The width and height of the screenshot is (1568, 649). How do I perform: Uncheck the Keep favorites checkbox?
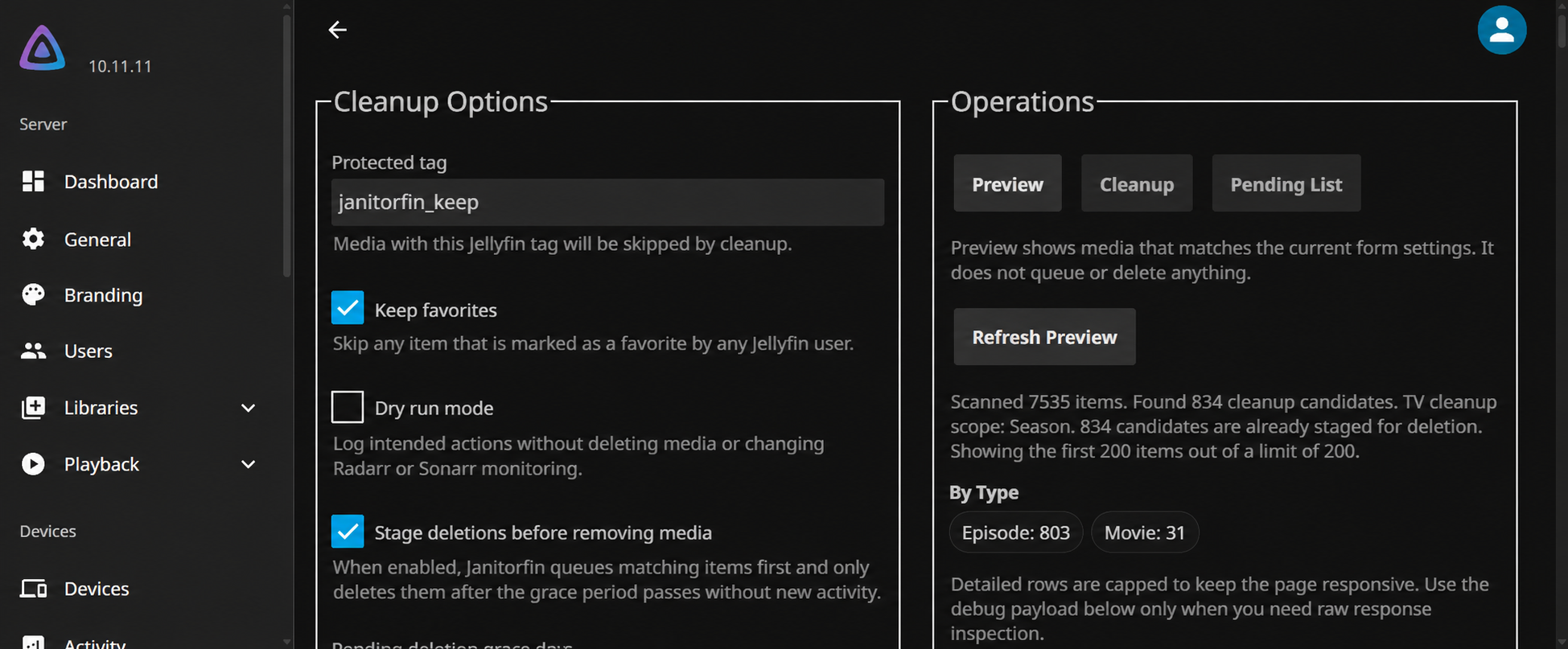[348, 308]
